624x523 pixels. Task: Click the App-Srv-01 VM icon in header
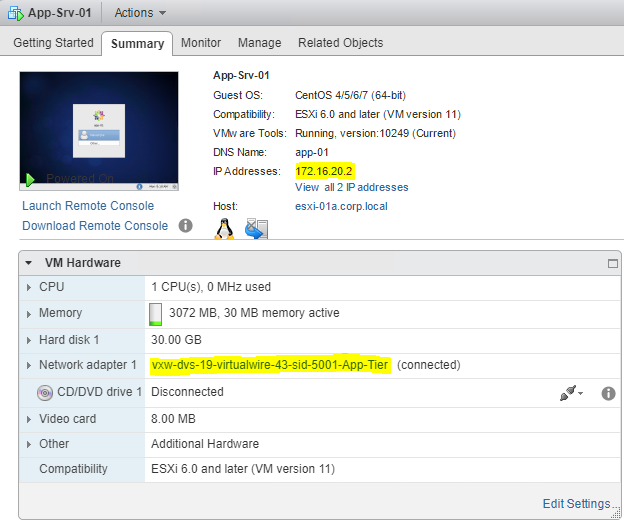[14, 13]
